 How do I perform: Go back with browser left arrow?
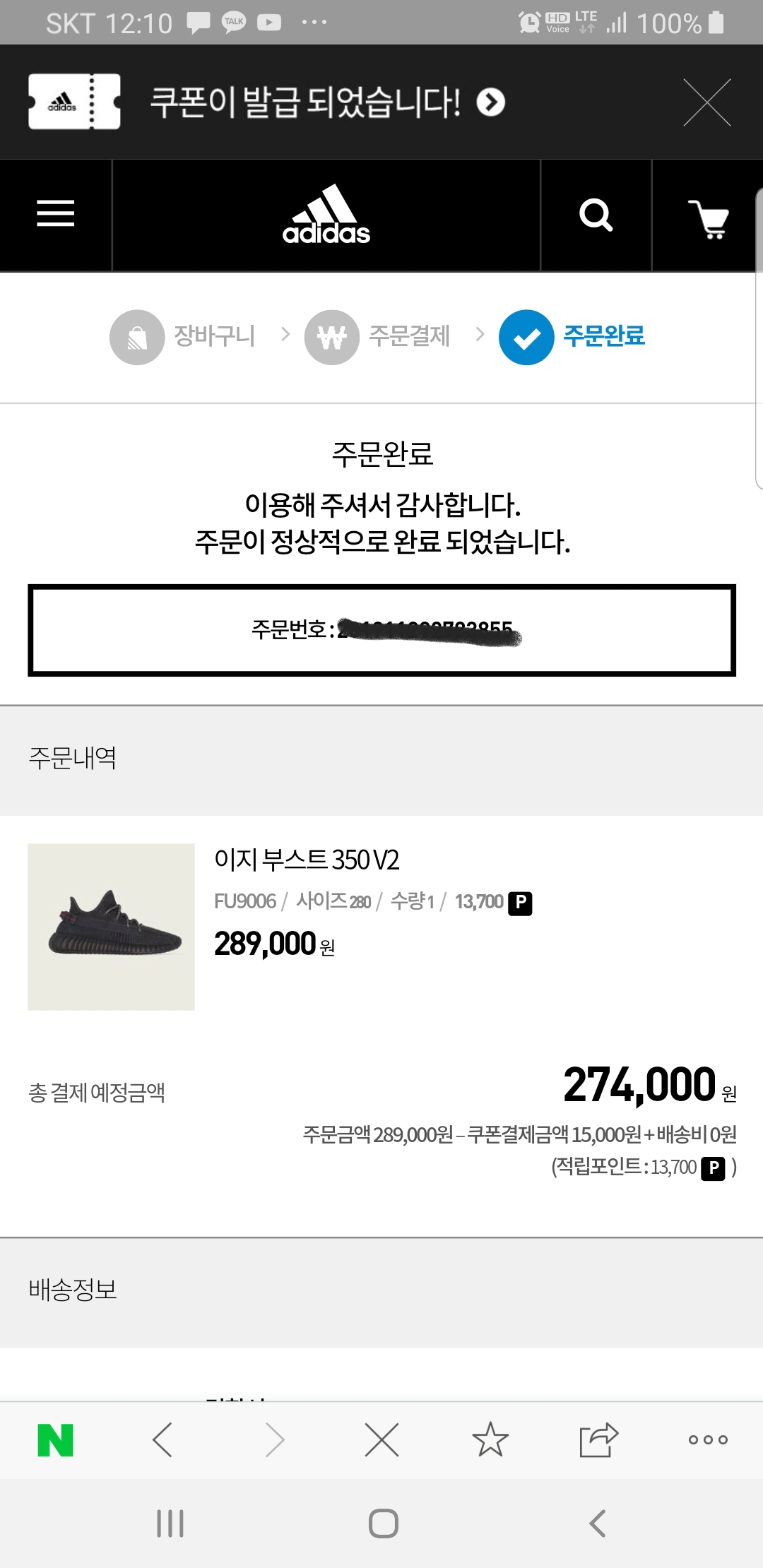[x=162, y=1440]
